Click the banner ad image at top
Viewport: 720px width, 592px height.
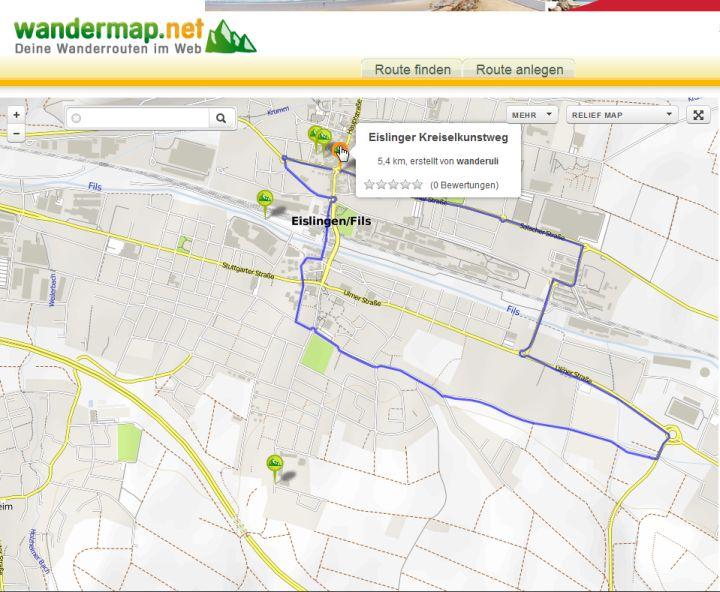462,5
